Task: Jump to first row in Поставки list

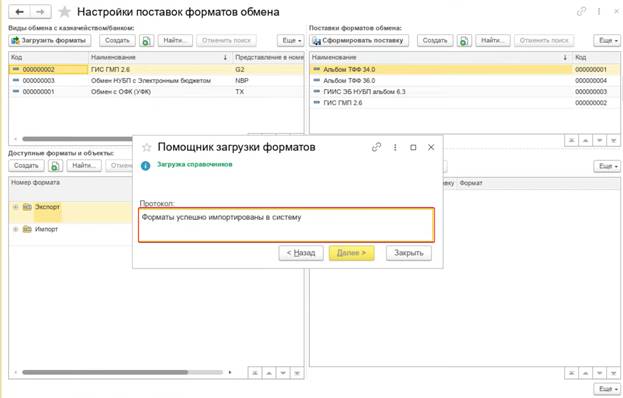Action: (x=571, y=140)
